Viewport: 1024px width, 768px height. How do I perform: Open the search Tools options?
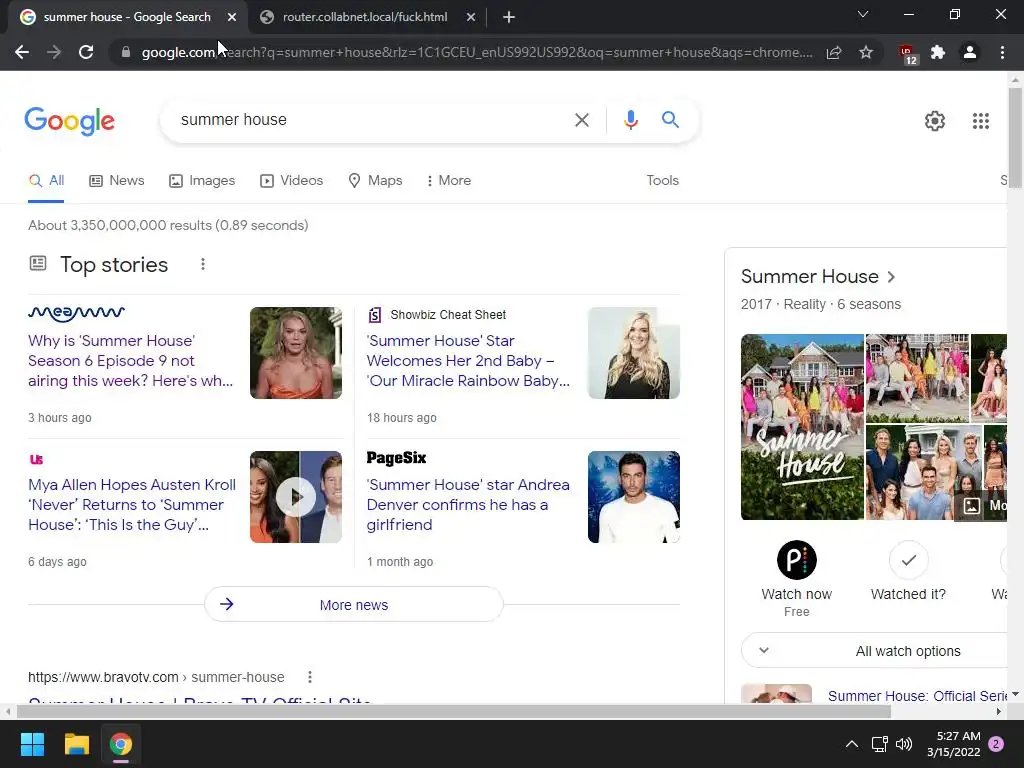(x=662, y=180)
